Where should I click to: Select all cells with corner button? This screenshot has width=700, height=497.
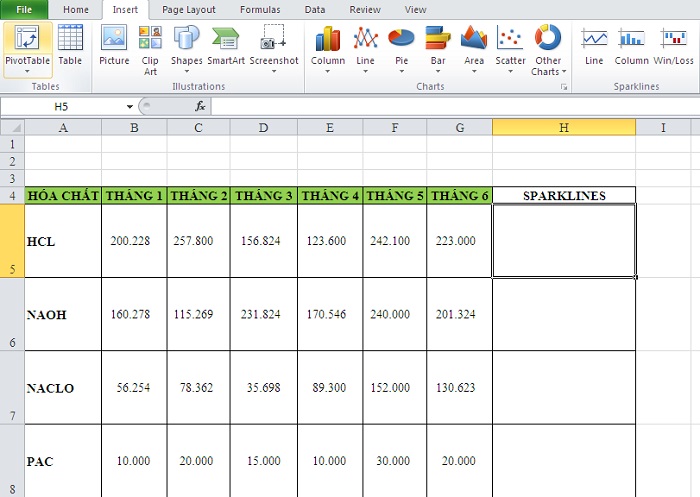[12, 128]
